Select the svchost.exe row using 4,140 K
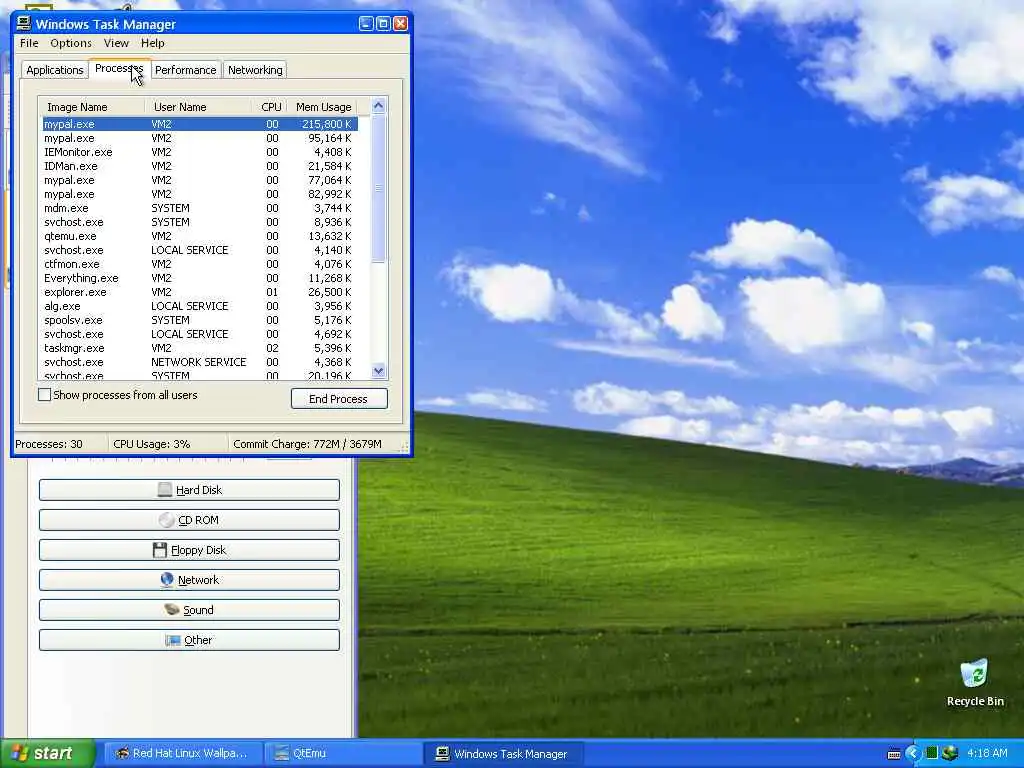Image resolution: width=1024 pixels, height=768 pixels. pos(200,250)
